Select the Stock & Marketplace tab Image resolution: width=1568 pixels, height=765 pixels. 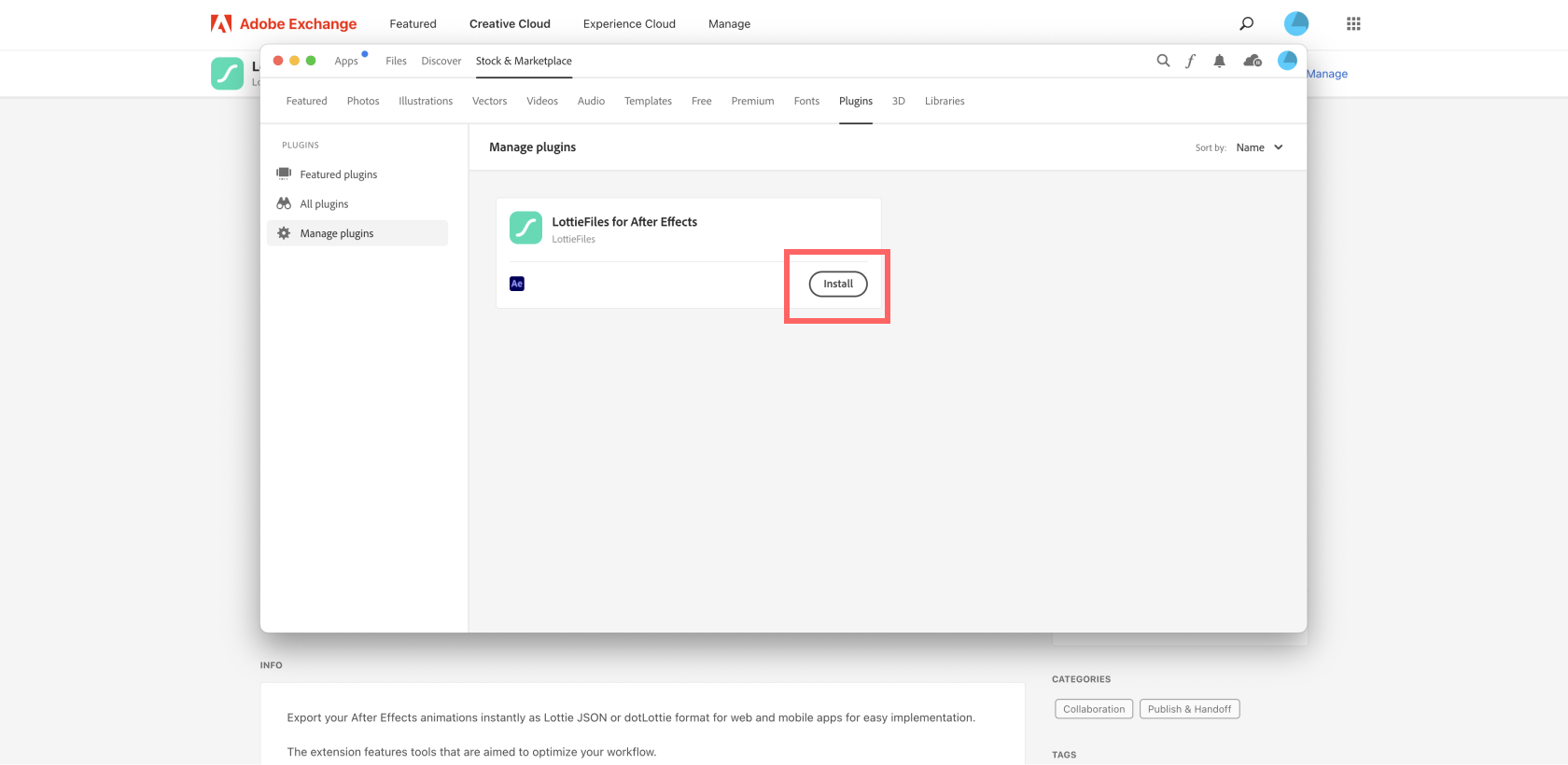[x=524, y=61]
